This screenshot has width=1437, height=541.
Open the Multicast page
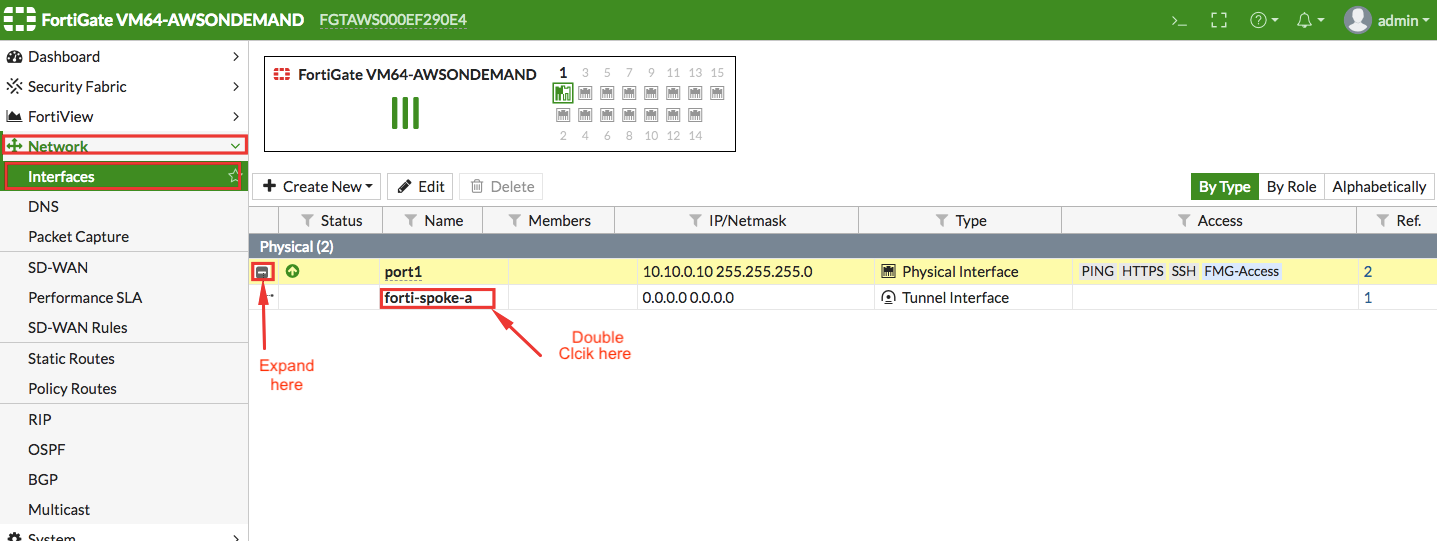pos(124,509)
